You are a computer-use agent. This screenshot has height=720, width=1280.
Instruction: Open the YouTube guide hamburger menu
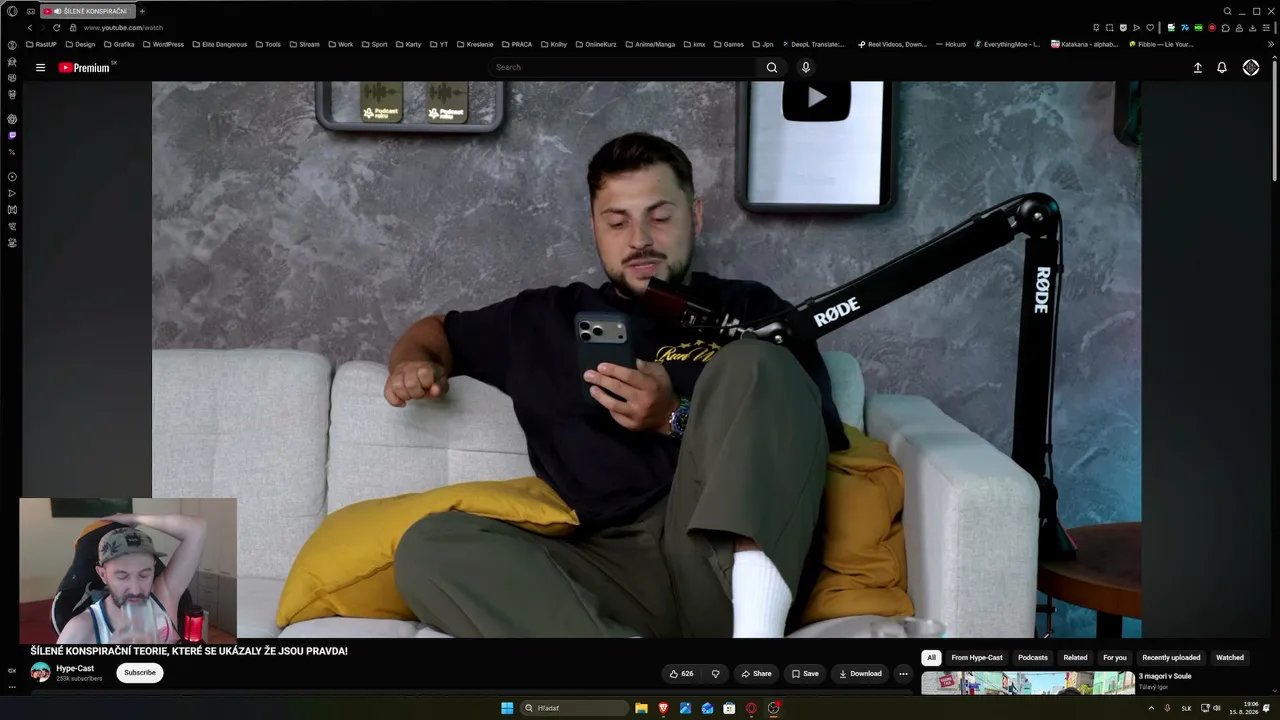tap(40, 68)
